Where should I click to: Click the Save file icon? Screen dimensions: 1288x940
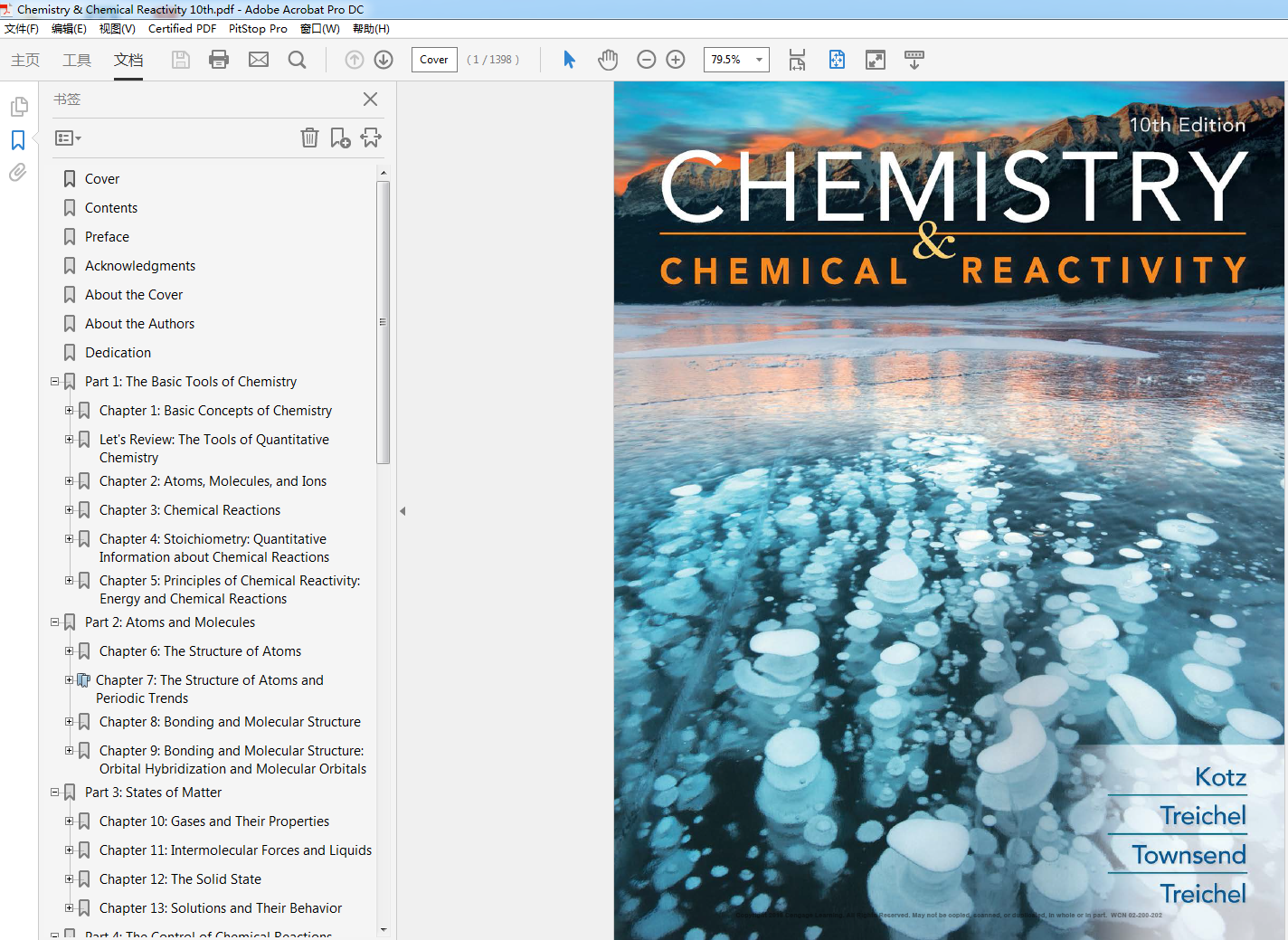pyautogui.click(x=181, y=60)
